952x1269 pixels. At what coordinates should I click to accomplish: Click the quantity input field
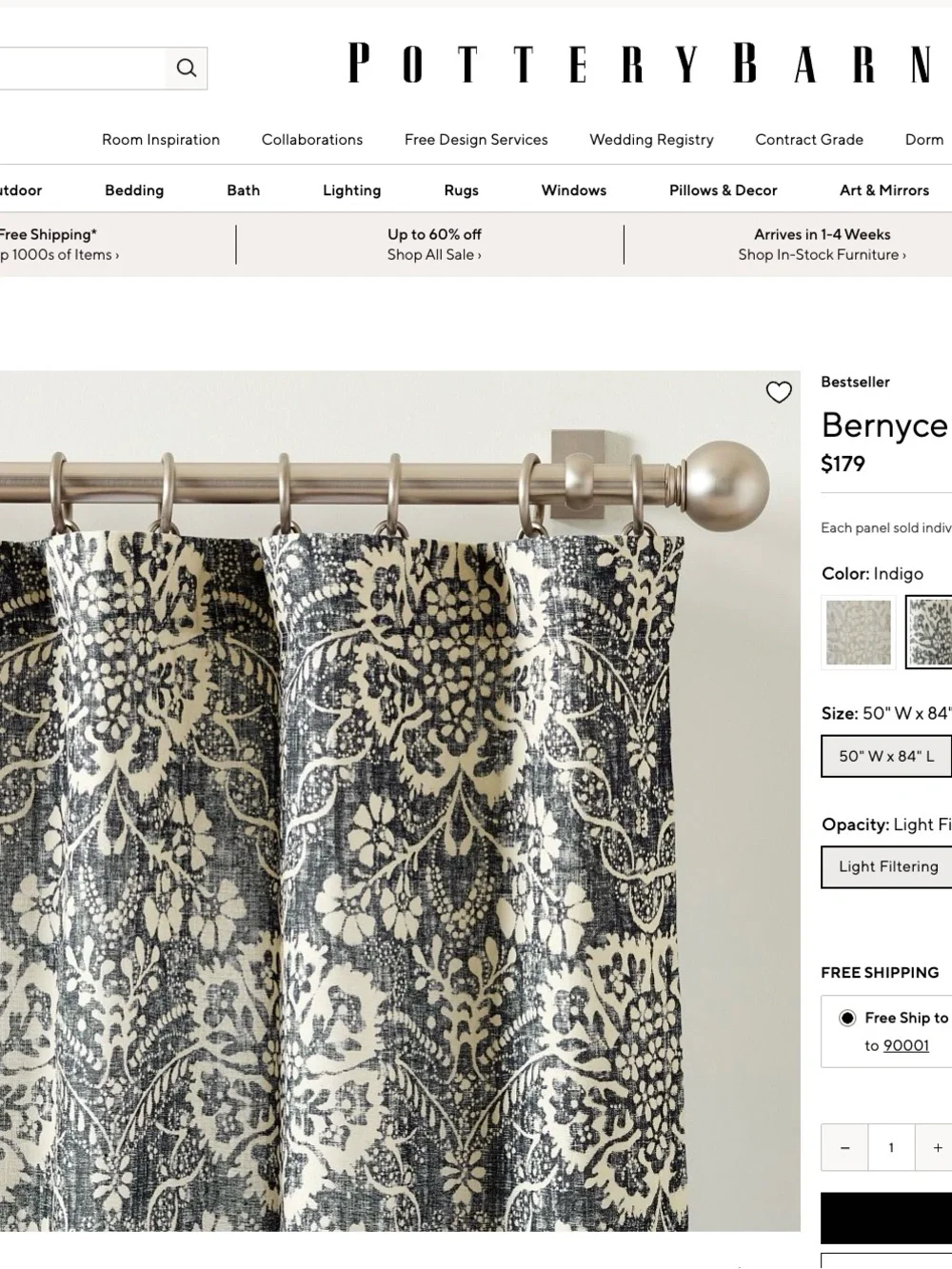point(891,1147)
